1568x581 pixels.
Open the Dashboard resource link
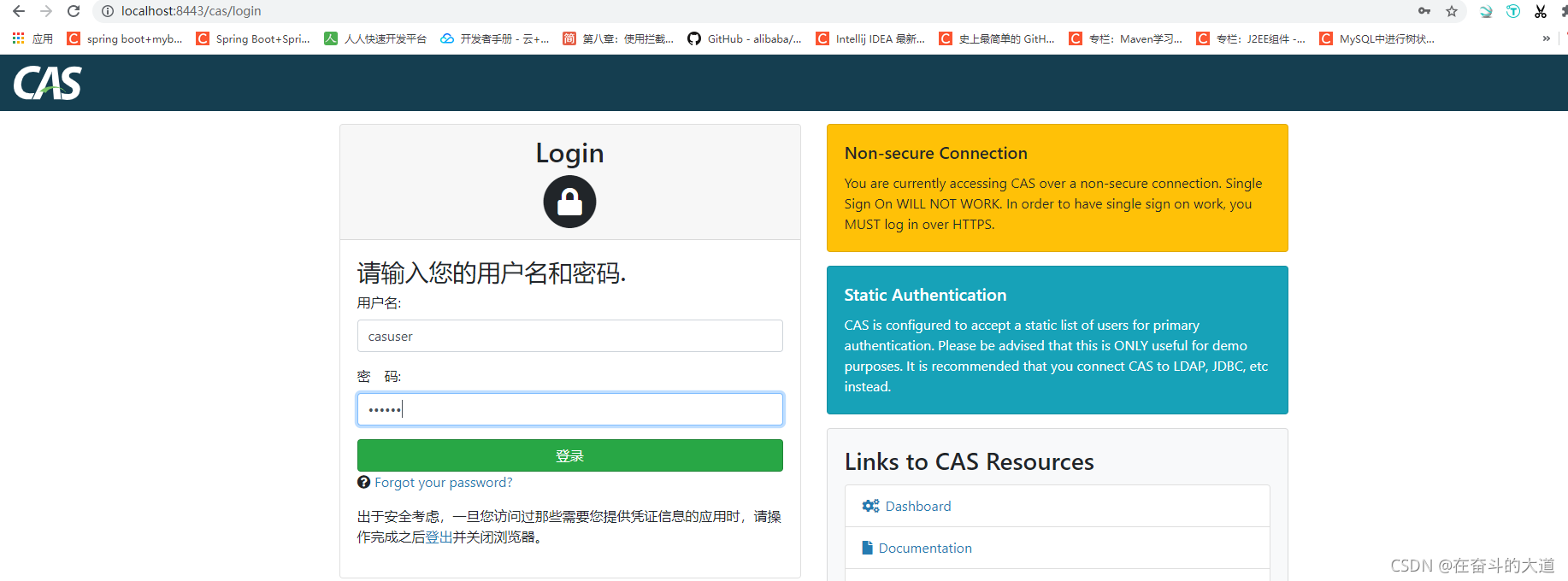(x=917, y=506)
